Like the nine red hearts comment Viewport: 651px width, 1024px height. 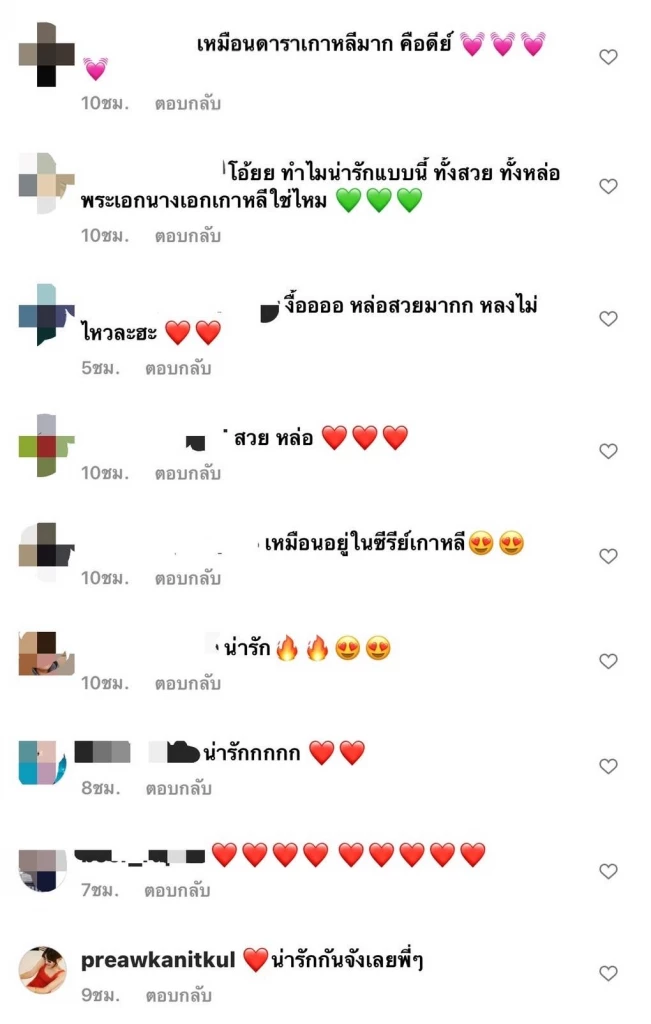click(x=608, y=871)
